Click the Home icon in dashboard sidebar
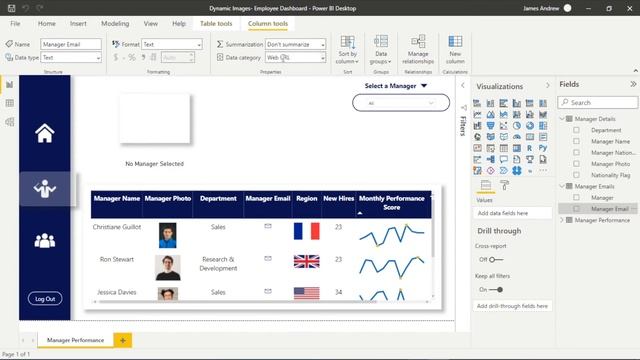The width and height of the screenshot is (640, 360). [44, 133]
